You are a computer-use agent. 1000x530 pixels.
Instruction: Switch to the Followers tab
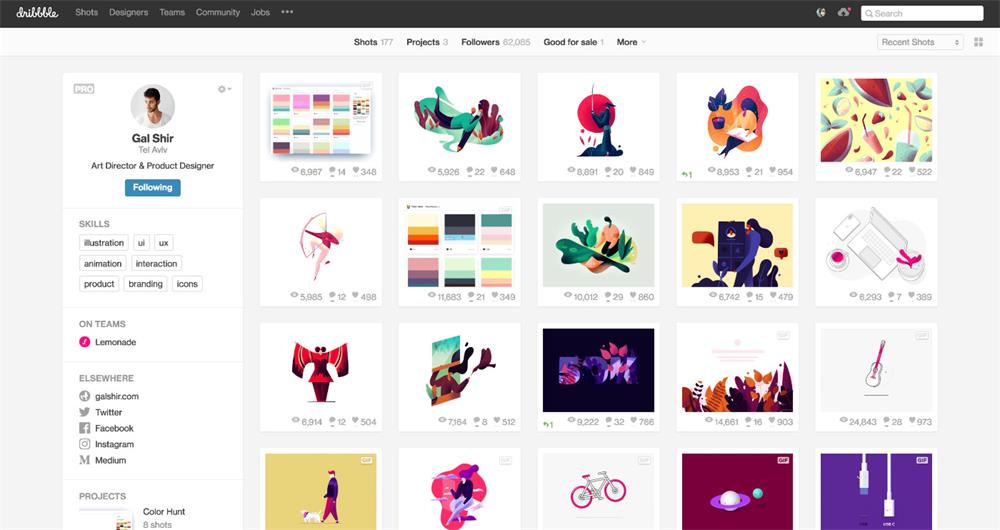click(496, 42)
